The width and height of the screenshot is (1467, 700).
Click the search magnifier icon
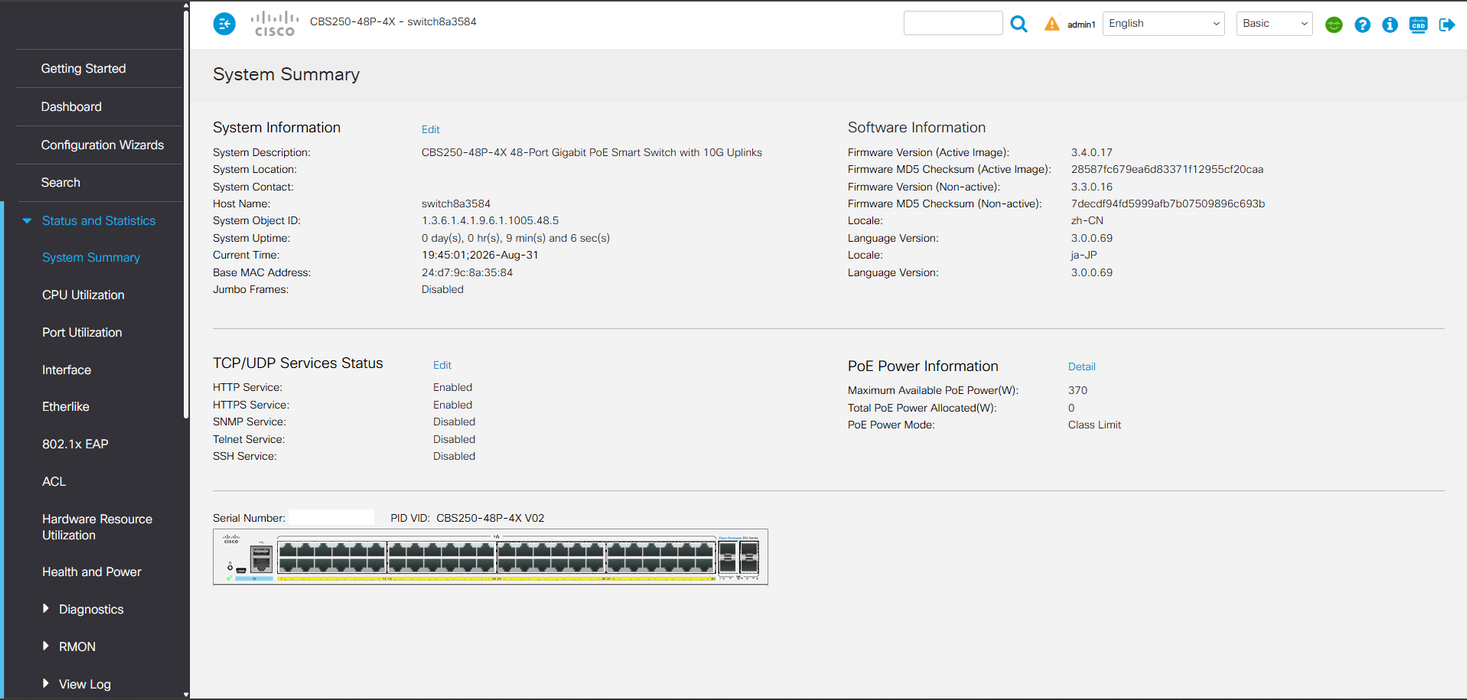pos(1019,24)
